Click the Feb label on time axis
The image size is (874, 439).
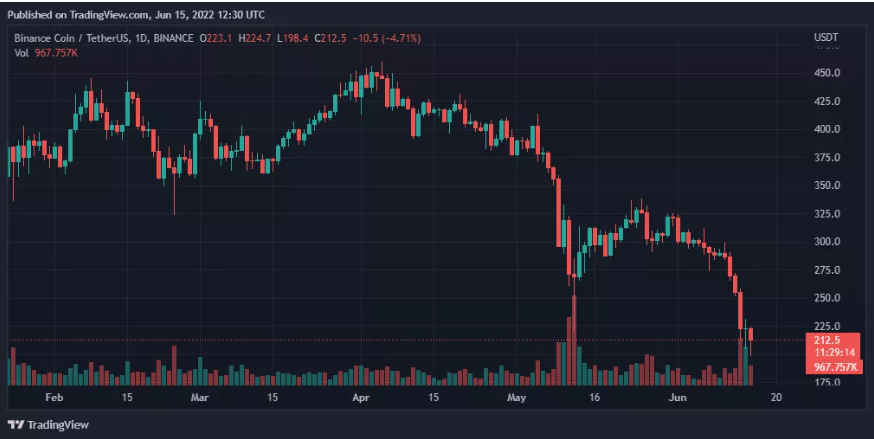point(56,397)
